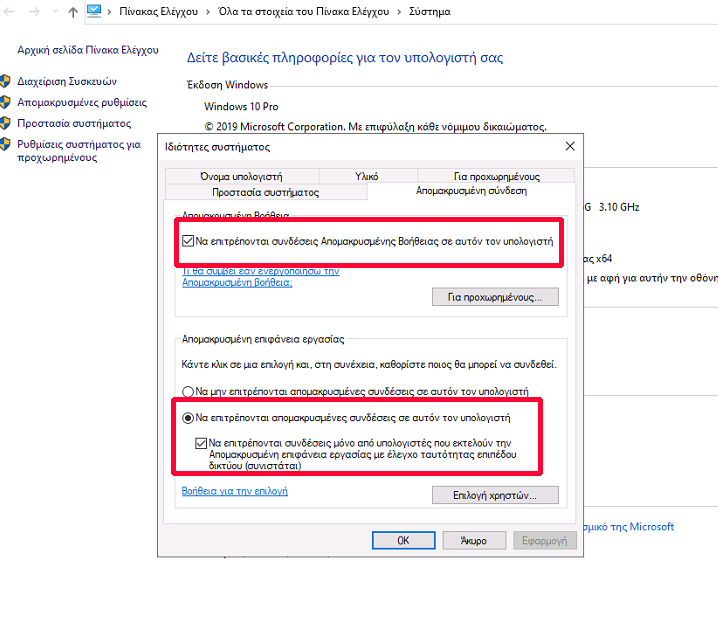Click shield icon beside Ρυθμίσεις συστήματος για προχωρημένους
Image resolution: width=718 pixels, height=618 pixels.
click(x=6, y=144)
